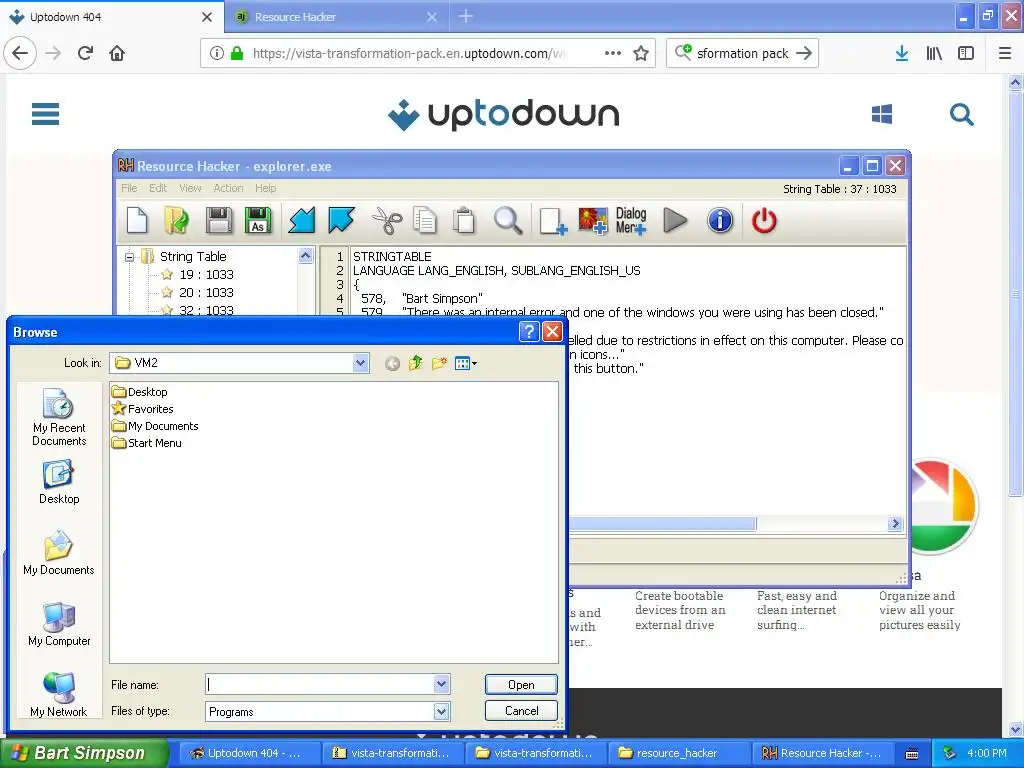Image resolution: width=1024 pixels, height=768 pixels.
Task: Click My Computer in Browse places bar
Action: pos(59,625)
